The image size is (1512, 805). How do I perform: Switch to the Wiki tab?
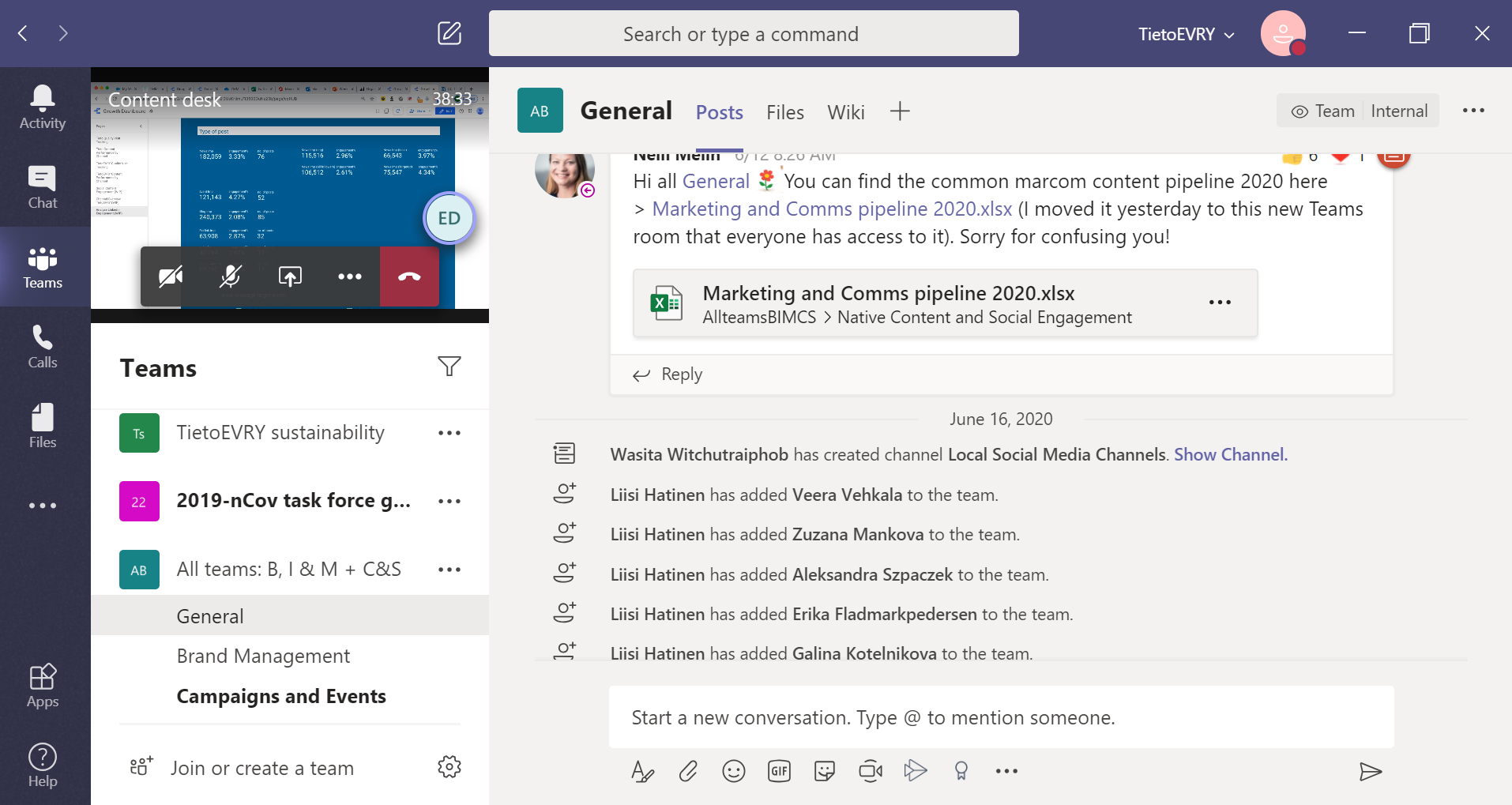[x=845, y=112]
